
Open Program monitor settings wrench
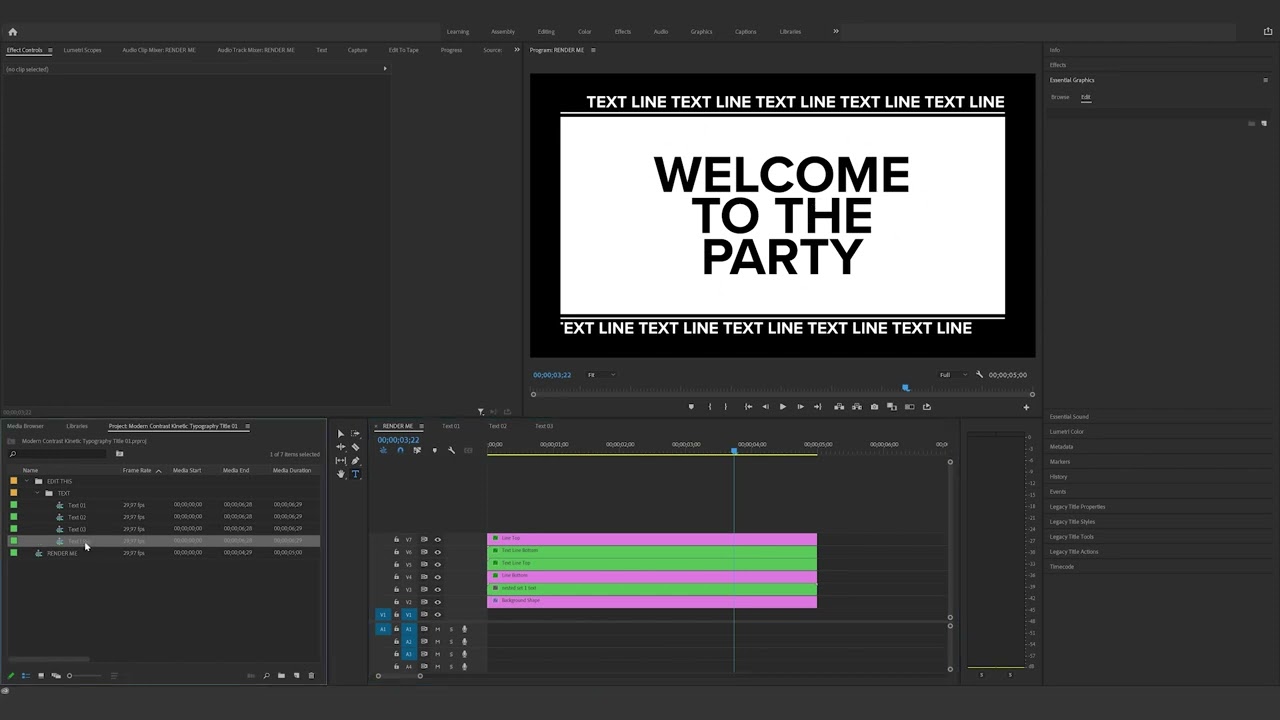[979, 375]
